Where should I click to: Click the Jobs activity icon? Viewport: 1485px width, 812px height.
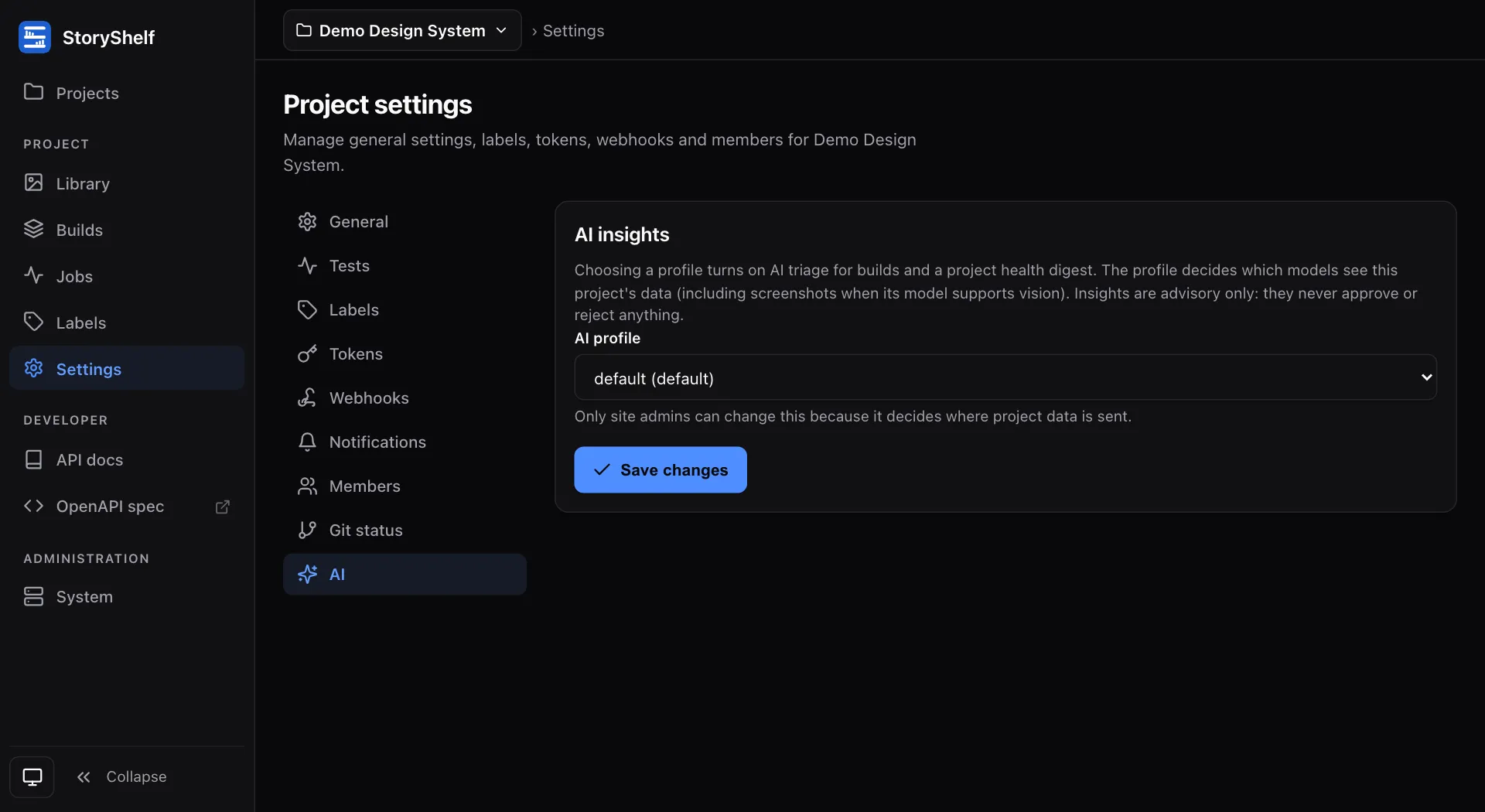point(33,275)
